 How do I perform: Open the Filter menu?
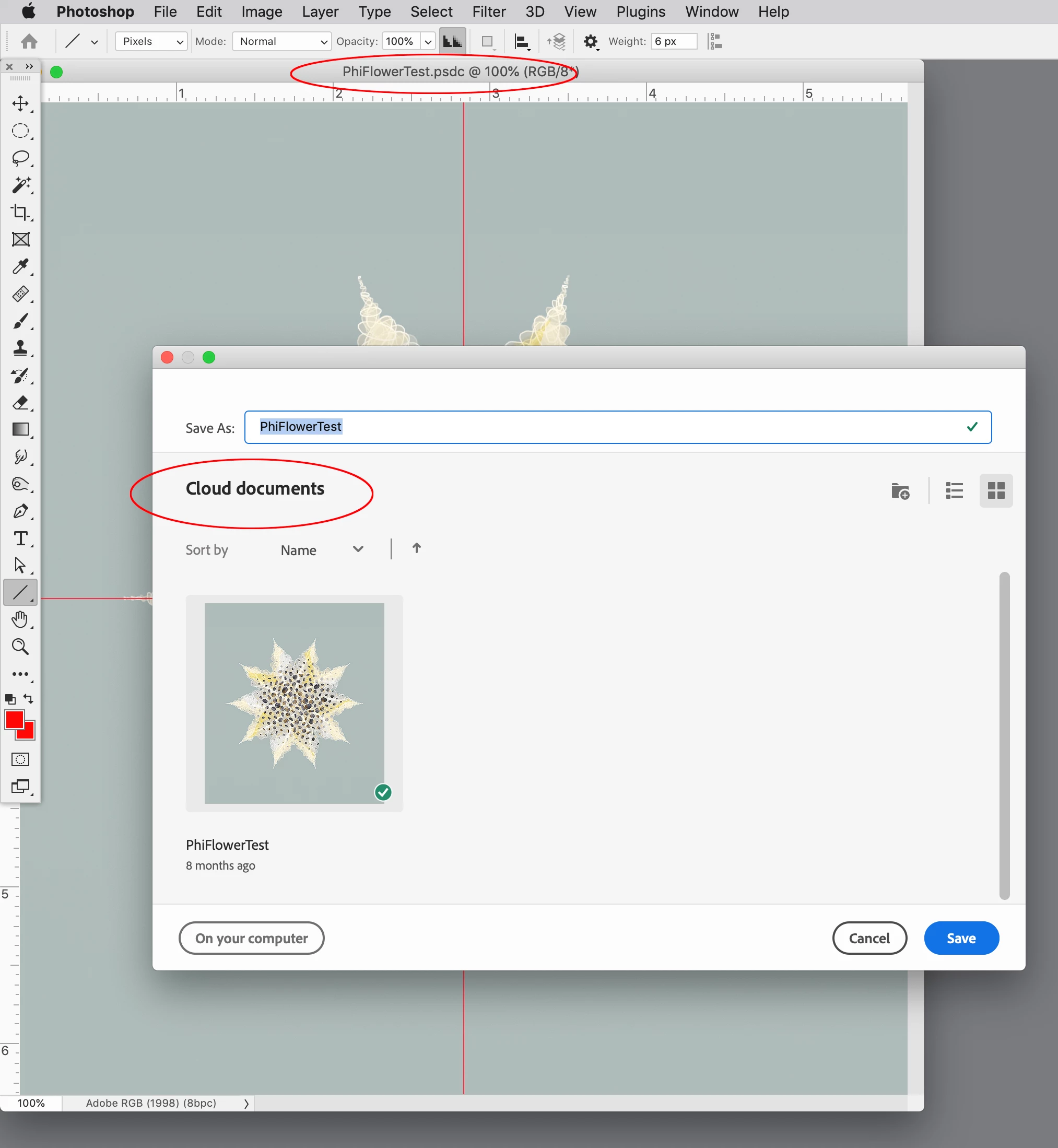tap(488, 11)
